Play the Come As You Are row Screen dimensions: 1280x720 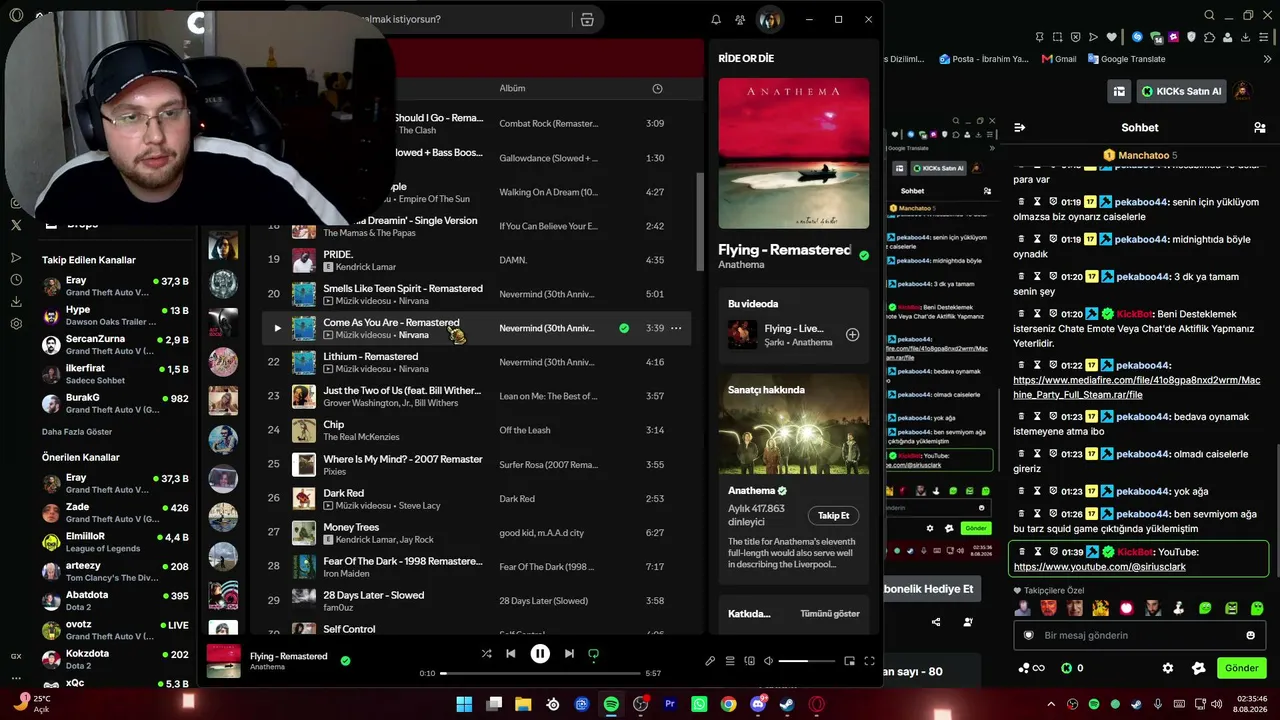coord(278,328)
